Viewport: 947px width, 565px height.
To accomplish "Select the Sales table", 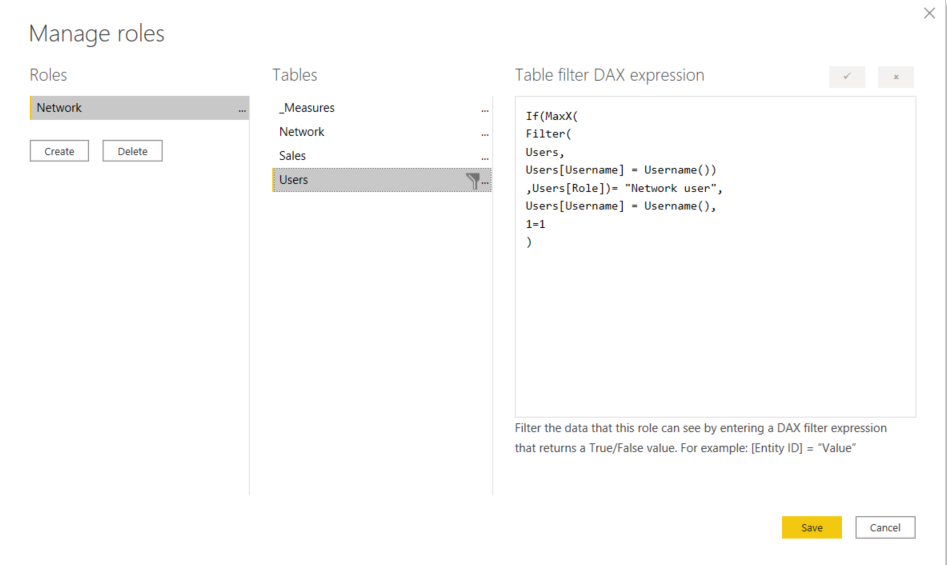I will (x=382, y=156).
